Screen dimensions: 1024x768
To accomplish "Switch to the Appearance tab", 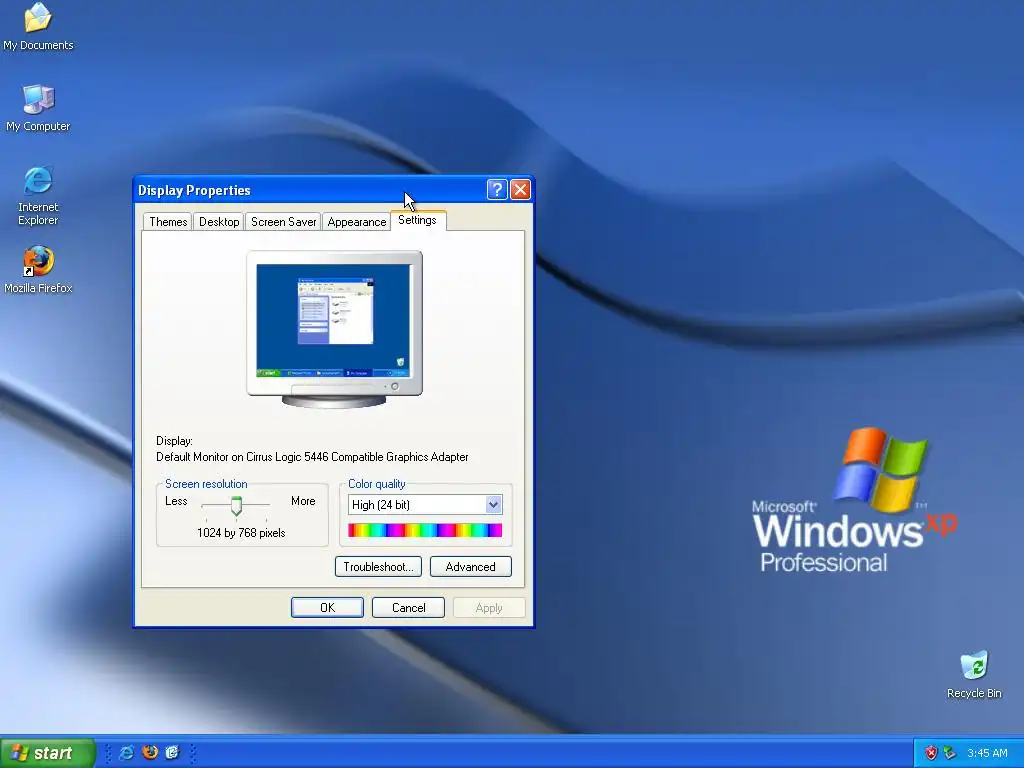I will 357,221.
